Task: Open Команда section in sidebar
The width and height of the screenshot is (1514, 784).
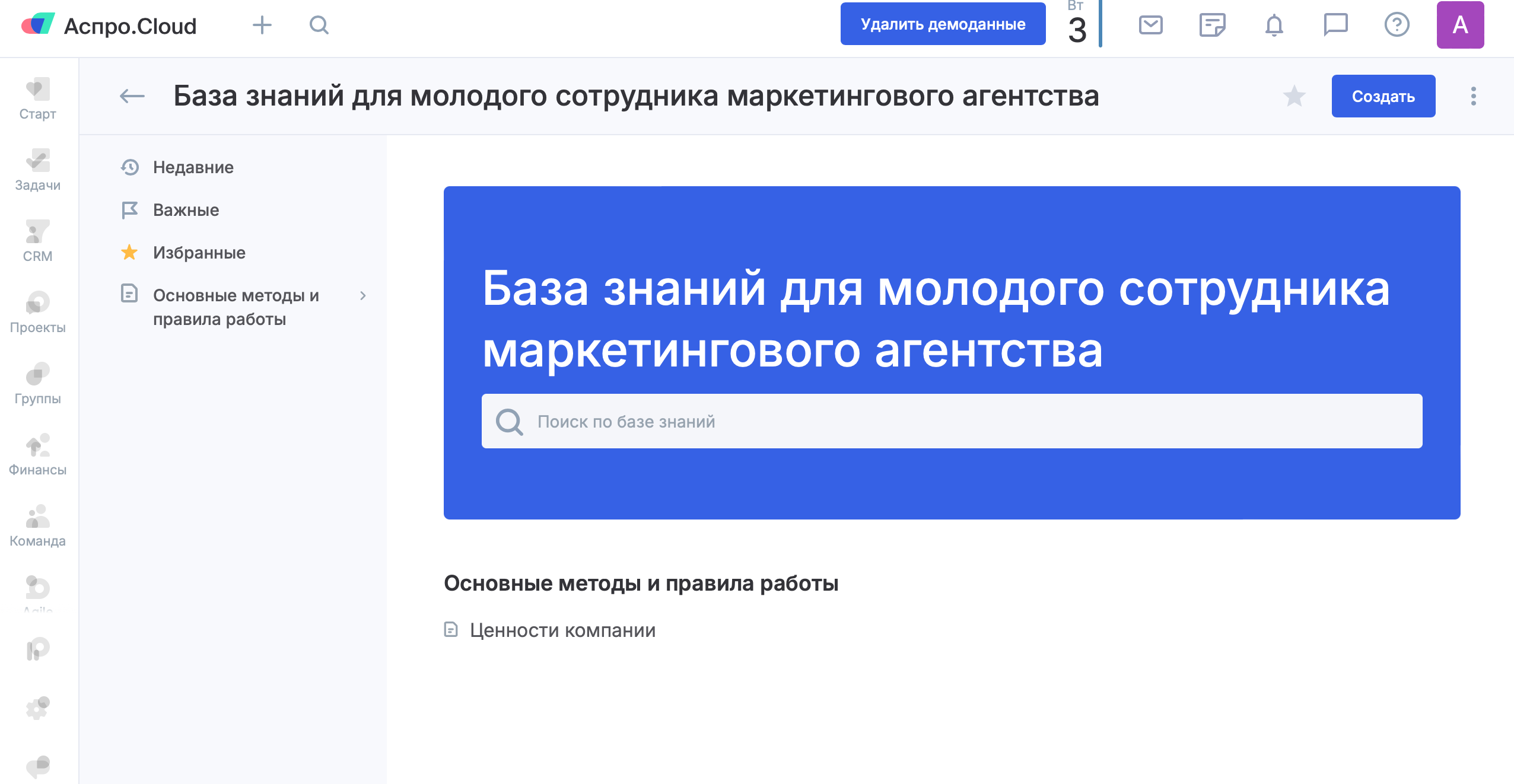Action: click(38, 525)
